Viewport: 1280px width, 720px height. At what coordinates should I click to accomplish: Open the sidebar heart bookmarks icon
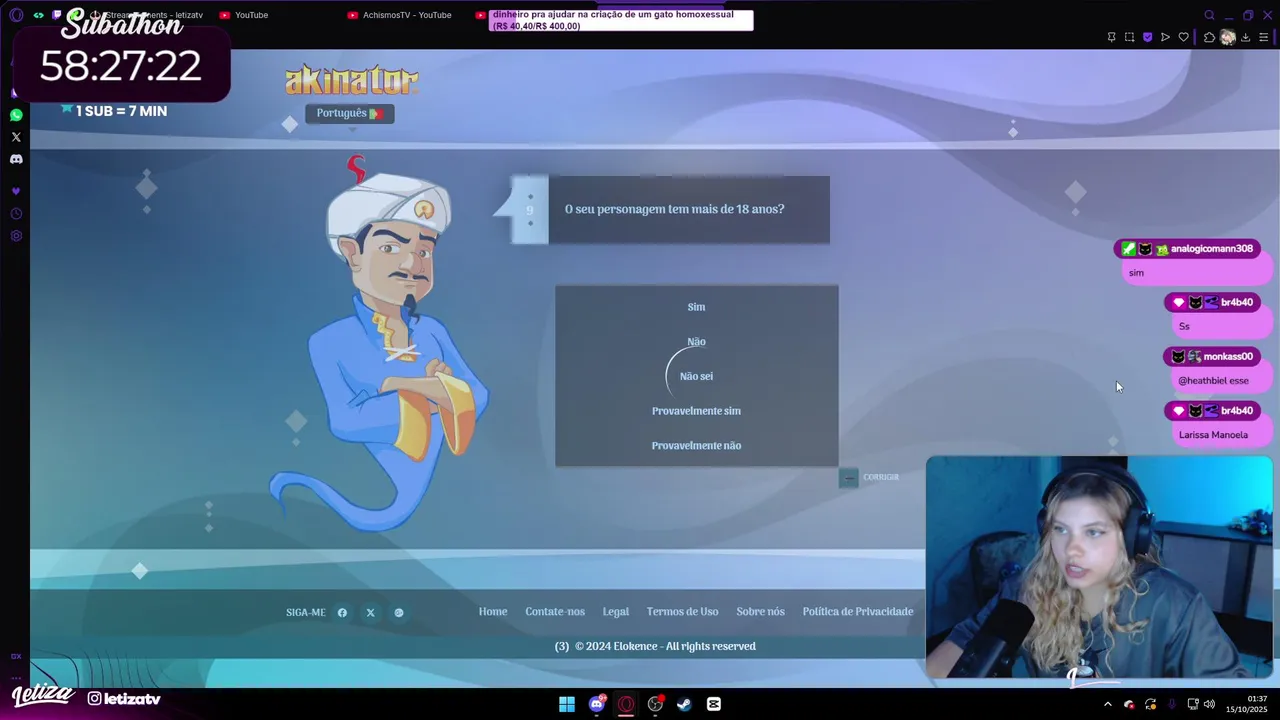[x=16, y=191]
